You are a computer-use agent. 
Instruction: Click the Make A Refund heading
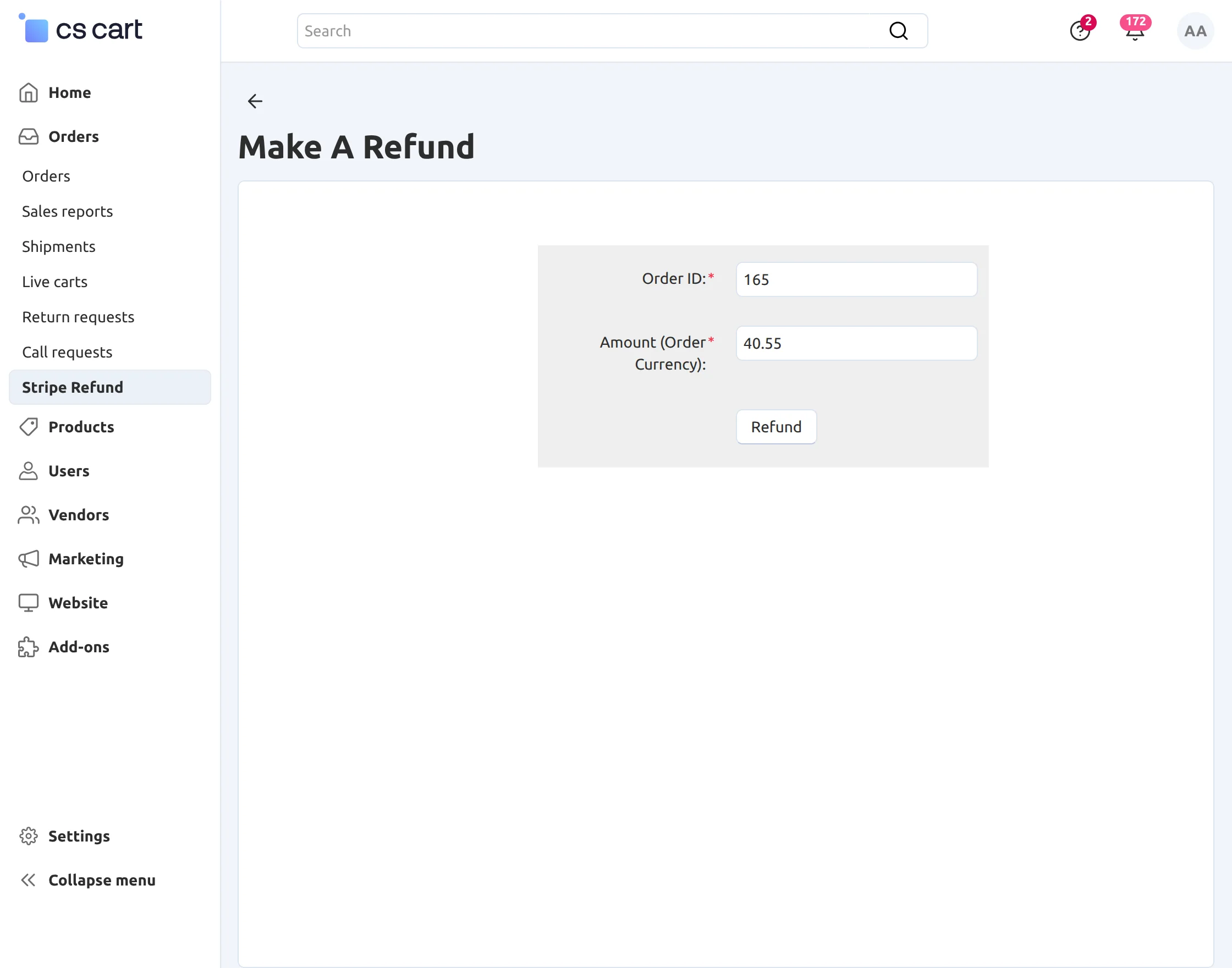[x=356, y=147]
